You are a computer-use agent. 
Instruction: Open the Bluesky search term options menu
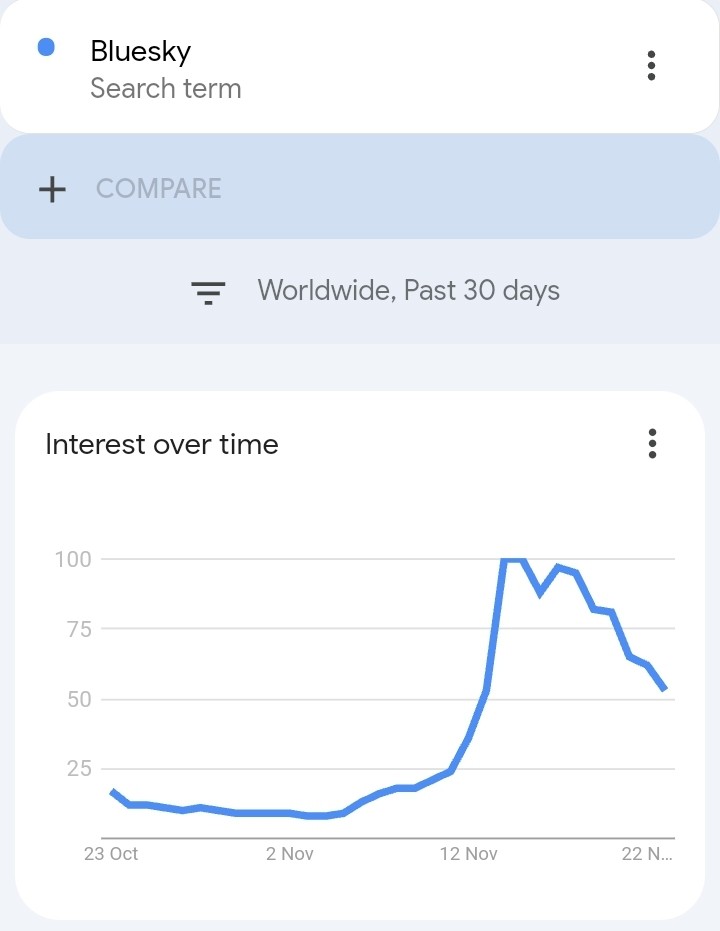(x=651, y=65)
